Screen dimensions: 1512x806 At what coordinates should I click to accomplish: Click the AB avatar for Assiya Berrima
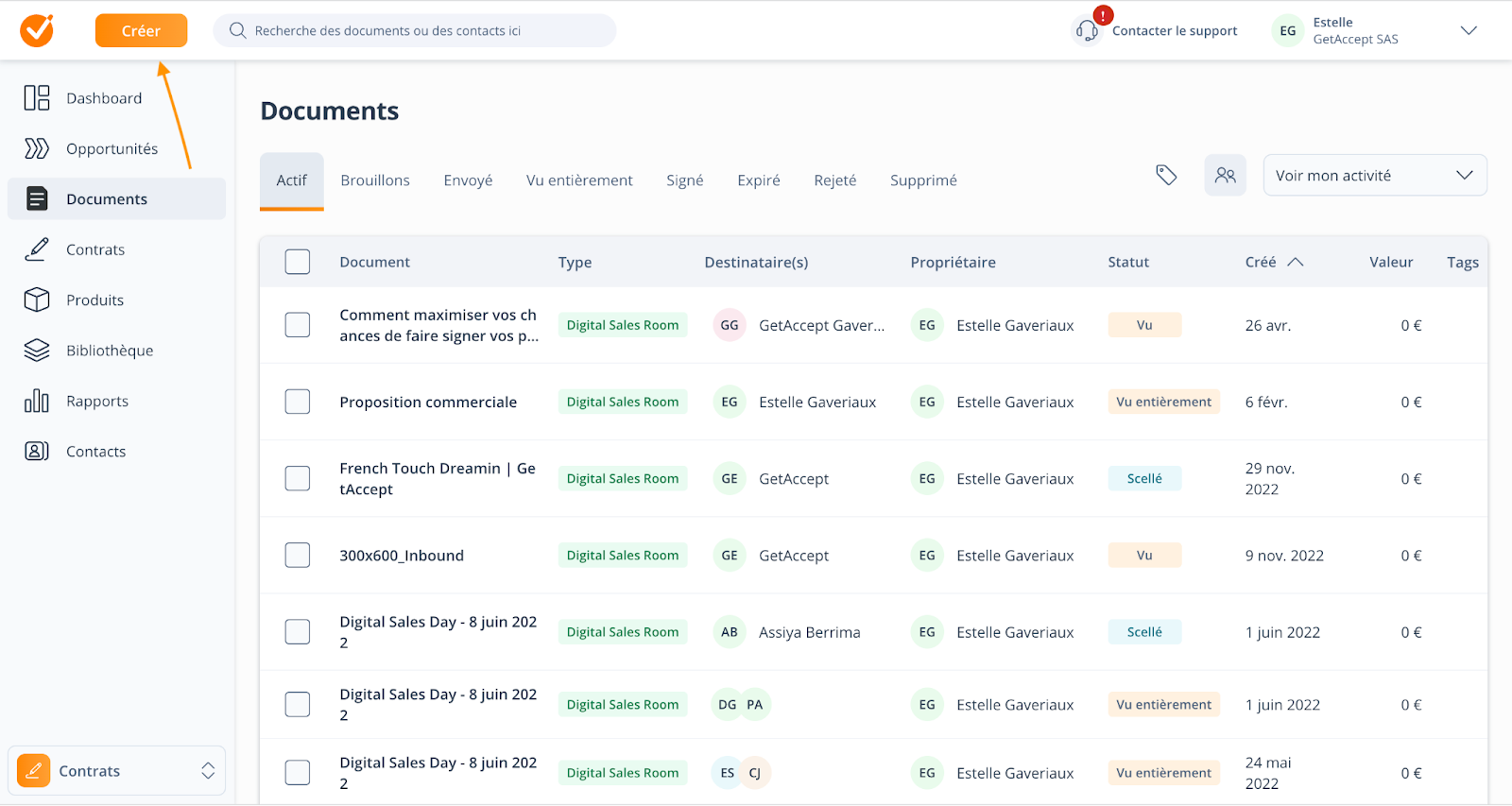(730, 632)
